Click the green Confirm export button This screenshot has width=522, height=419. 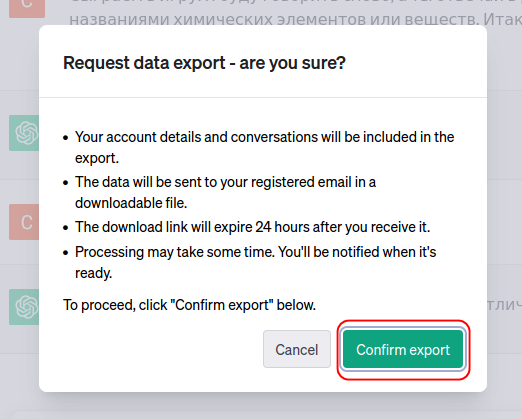pos(403,349)
